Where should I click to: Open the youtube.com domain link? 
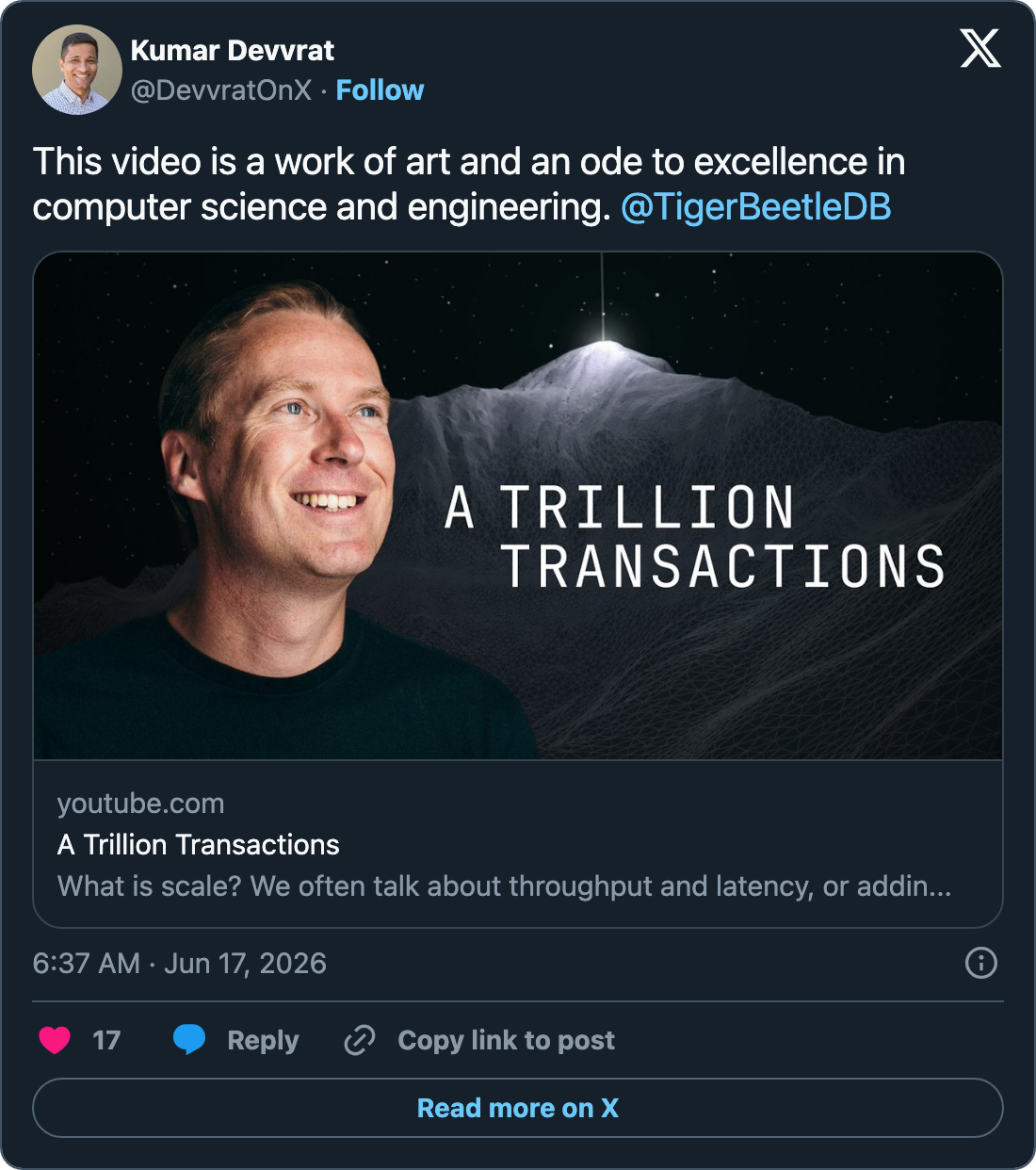[140, 804]
